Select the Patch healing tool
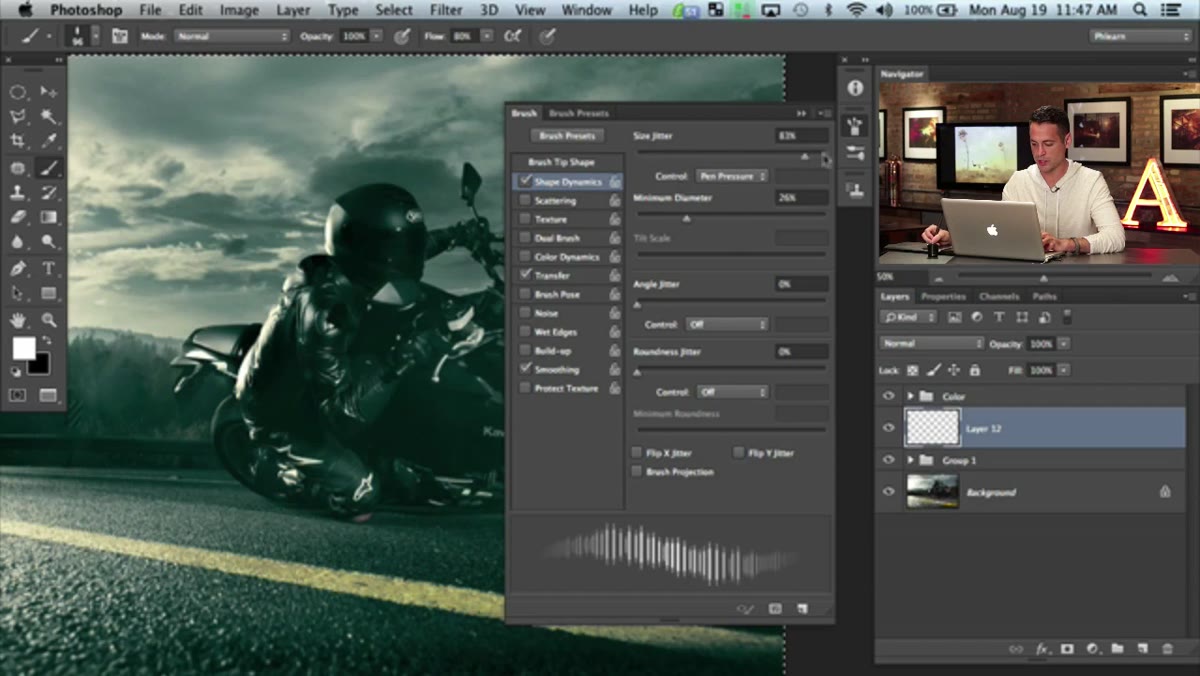 (18, 168)
